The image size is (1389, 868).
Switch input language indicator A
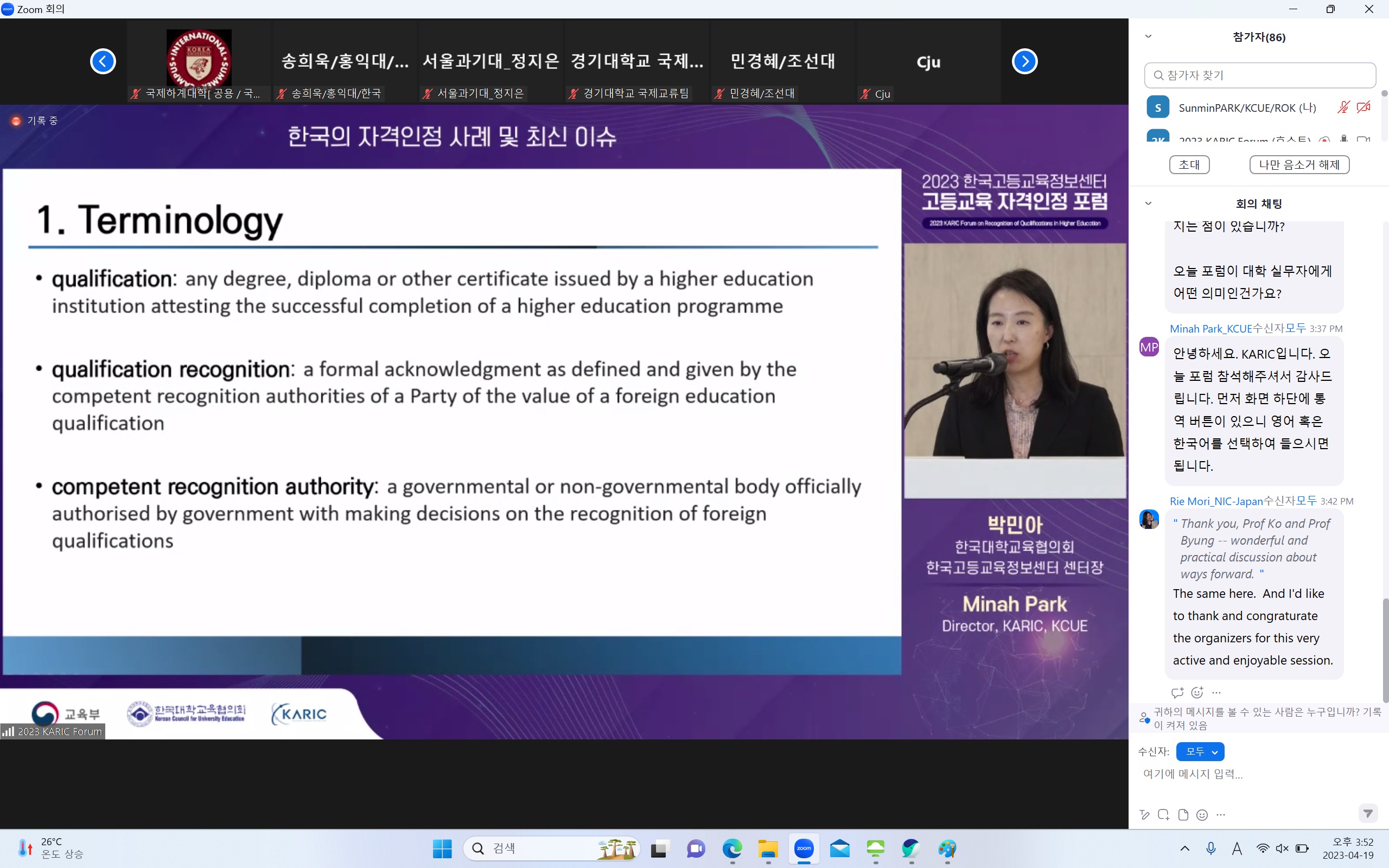[1237, 848]
